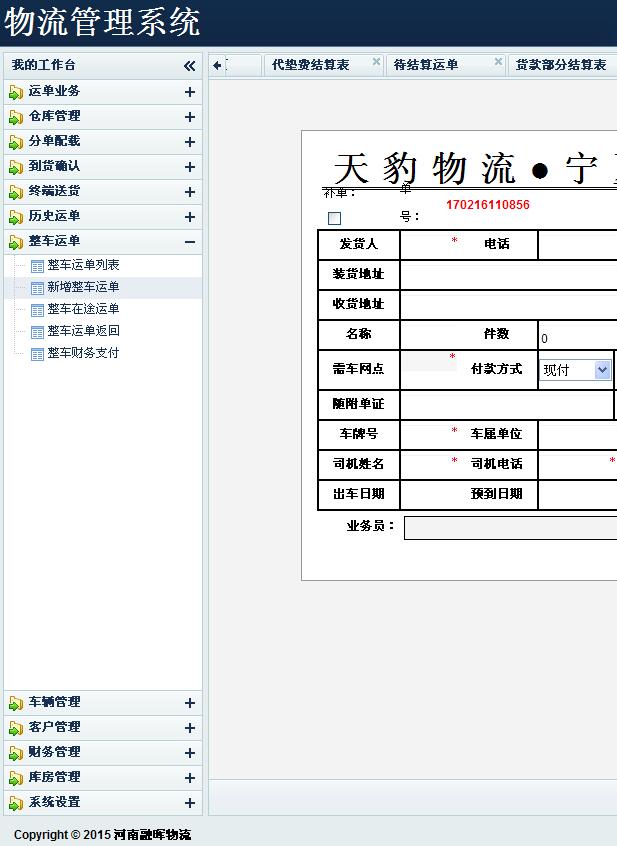617x846 pixels.
Task: Expand the 财务管理 section
Action: (189, 753)
